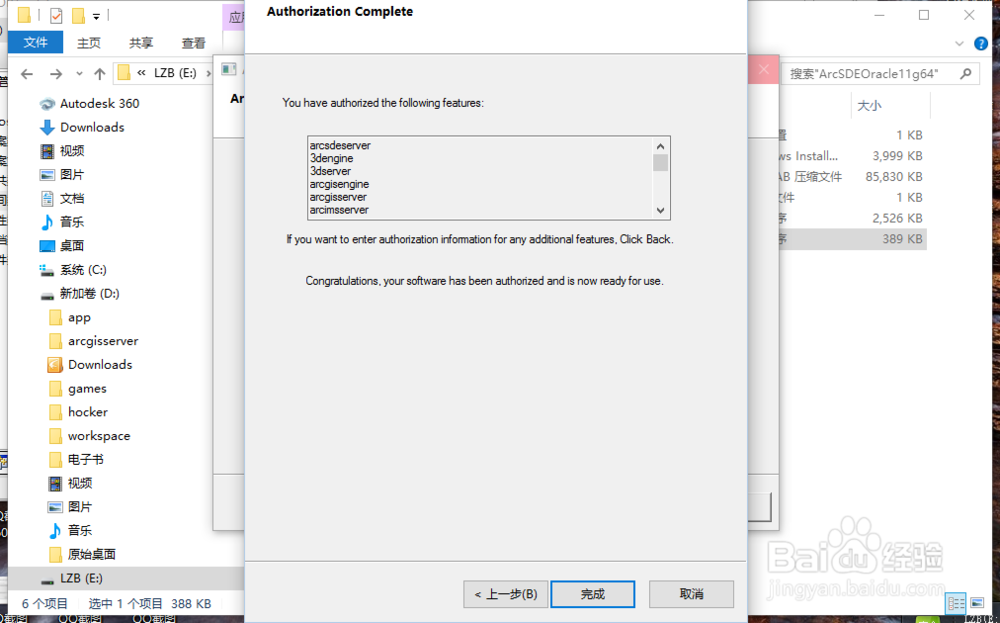This screenshot has width=1000, height=623.
Task: Open the 电子书 folder under D:
Action: [76, 459]
